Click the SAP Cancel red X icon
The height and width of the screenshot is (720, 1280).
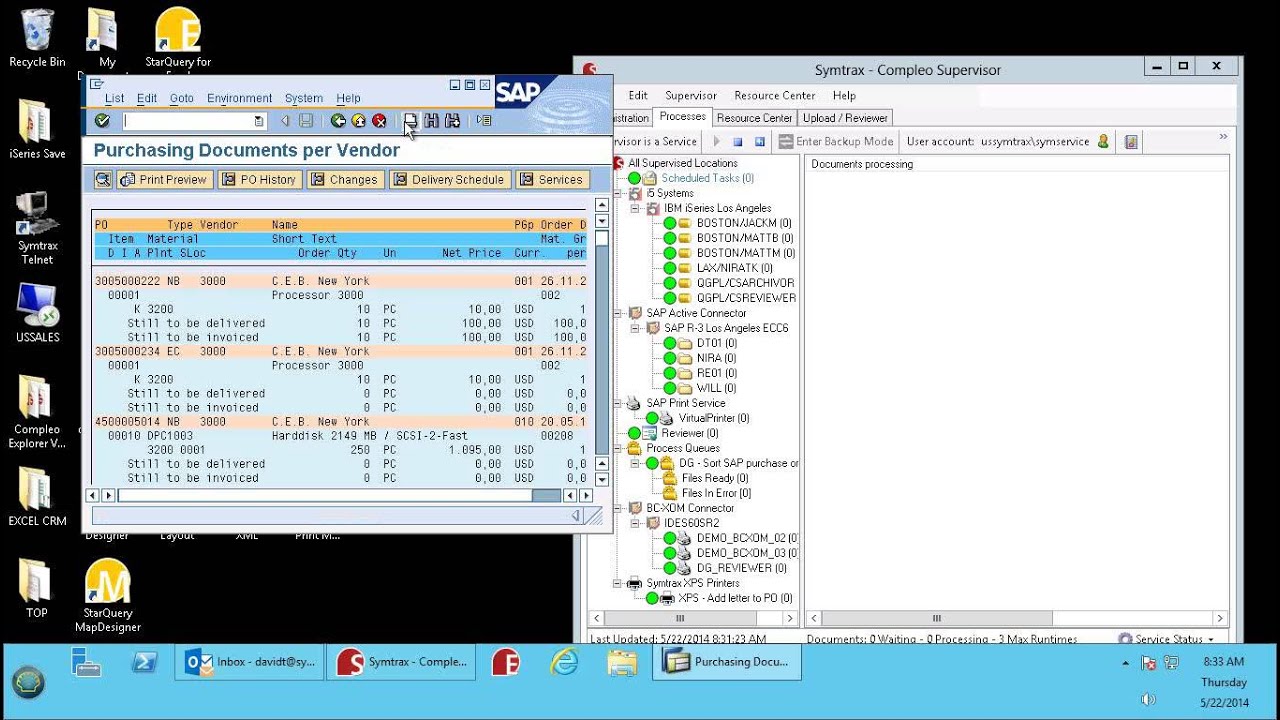[379, 121]
